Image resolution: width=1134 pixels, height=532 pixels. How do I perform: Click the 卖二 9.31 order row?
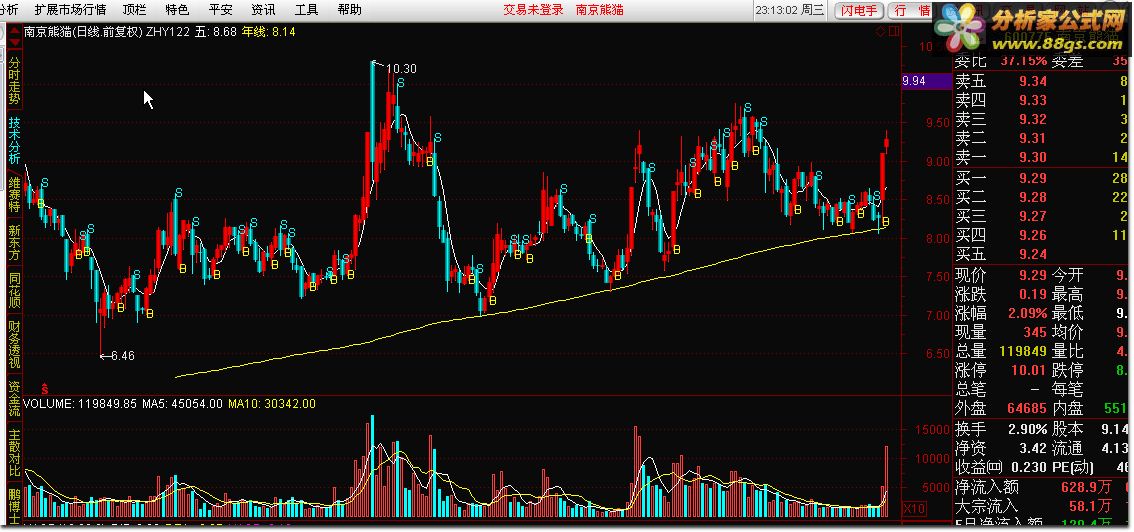tap(1043, 138)
